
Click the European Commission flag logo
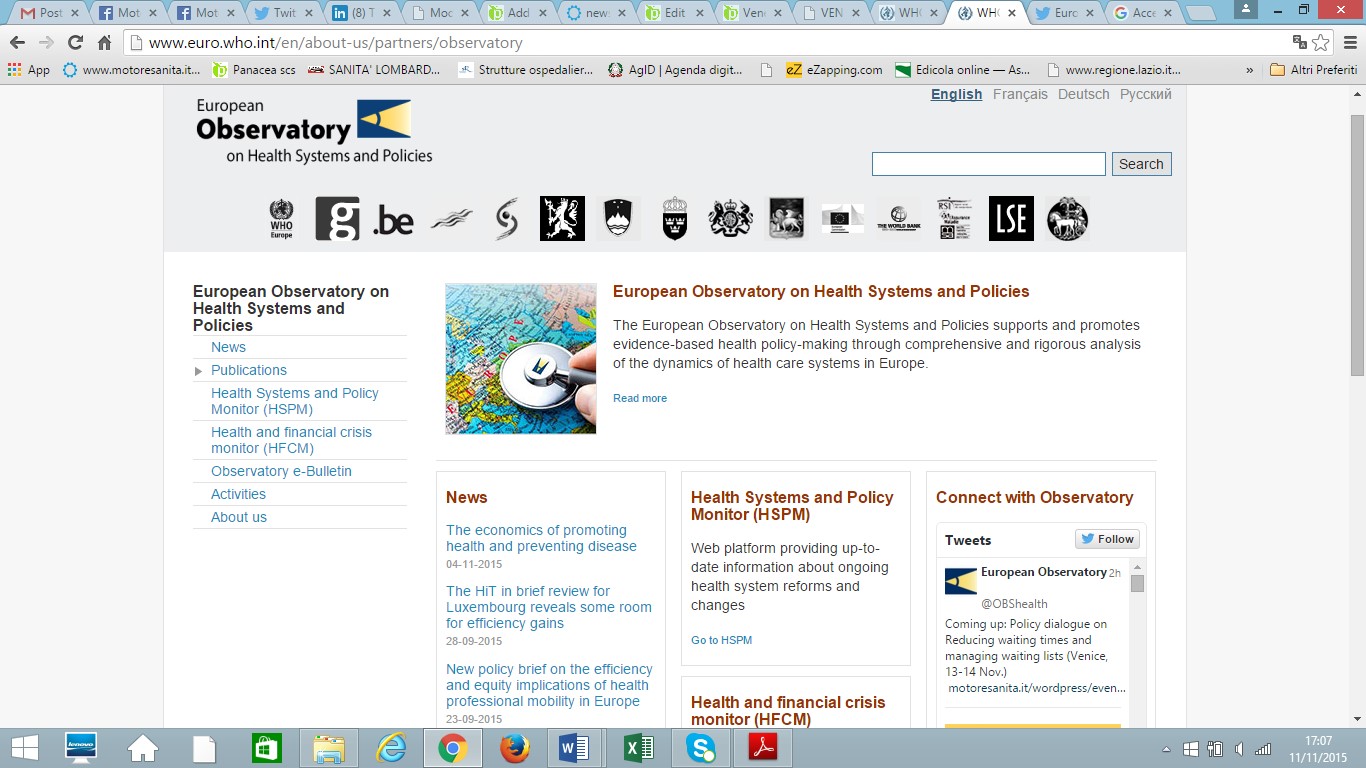[843, 219]
